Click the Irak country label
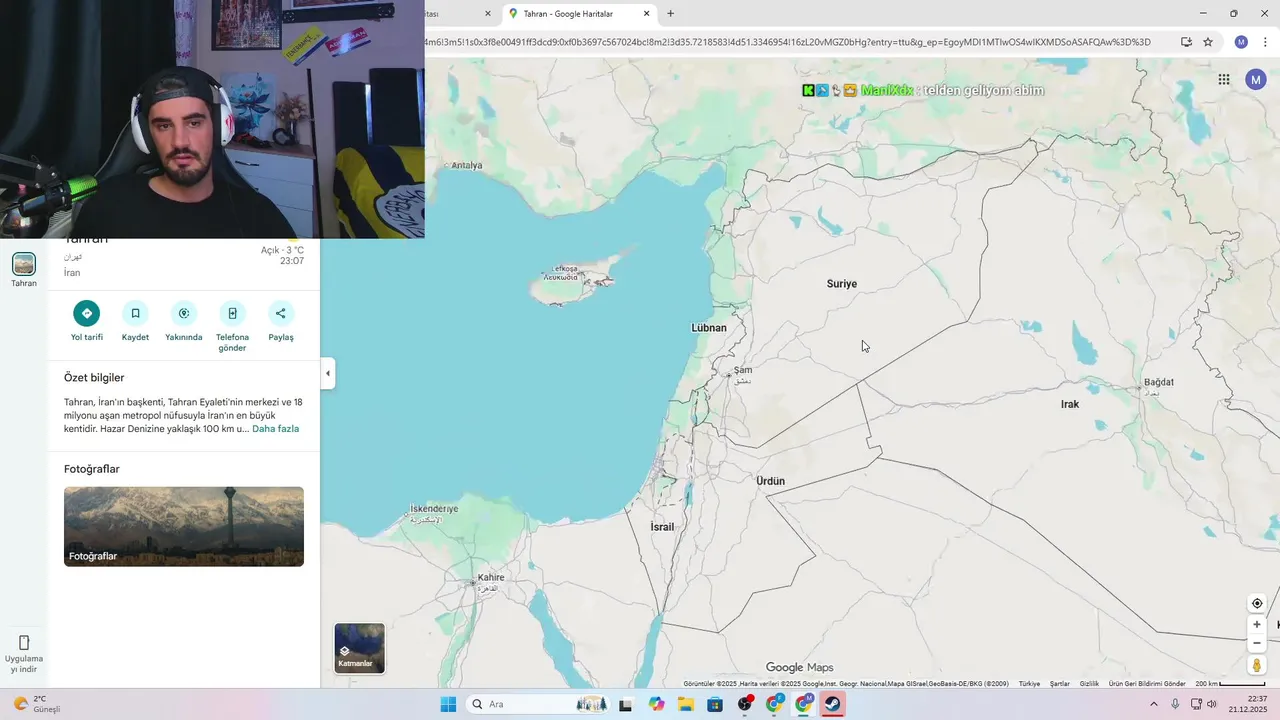1280x720 pixels. 1070,404
